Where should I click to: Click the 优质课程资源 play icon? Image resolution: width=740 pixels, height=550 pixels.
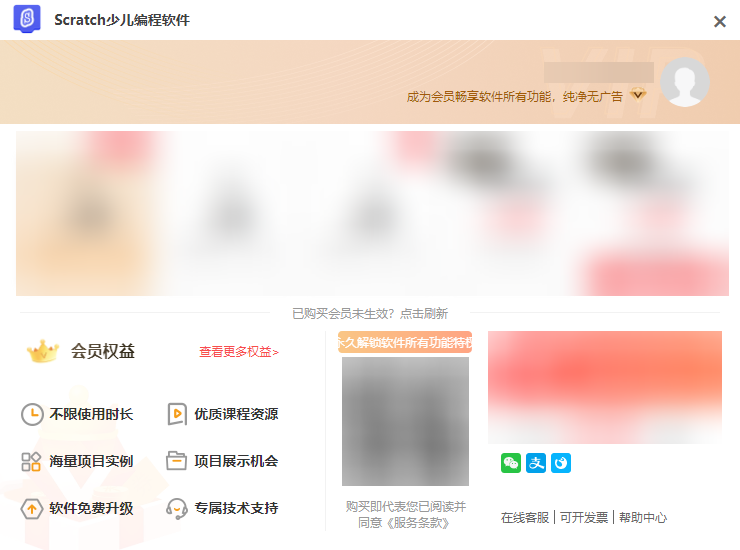pos(177,414)
